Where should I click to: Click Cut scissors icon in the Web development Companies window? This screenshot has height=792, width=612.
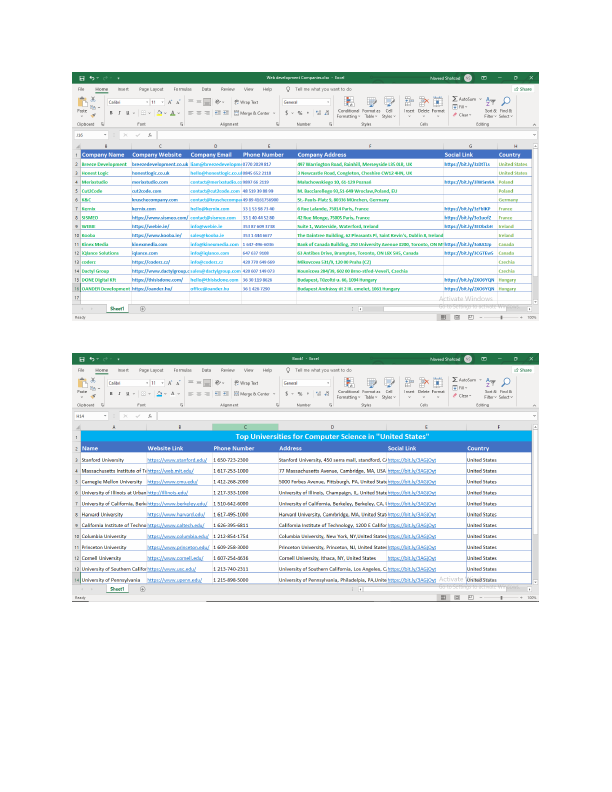tap(93, 99)
